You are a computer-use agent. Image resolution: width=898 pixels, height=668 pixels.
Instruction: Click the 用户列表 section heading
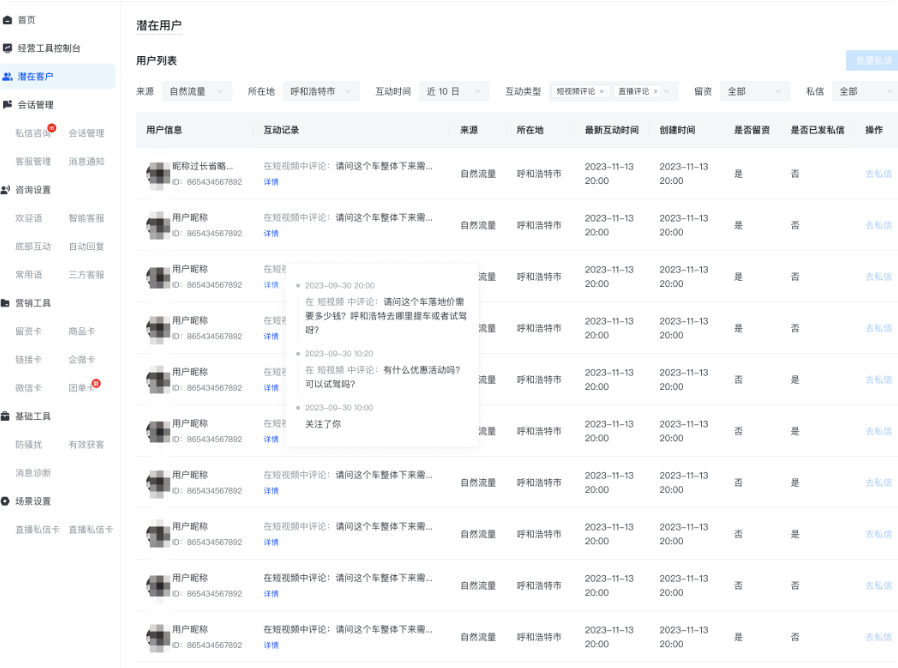coord(156,60)
